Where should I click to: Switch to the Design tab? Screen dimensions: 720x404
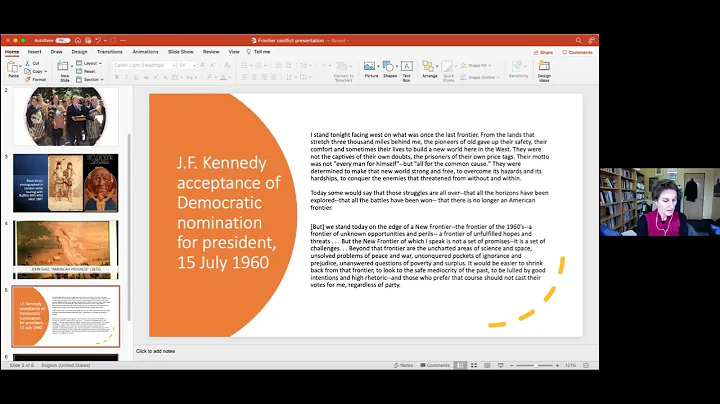tap(79, 52)
